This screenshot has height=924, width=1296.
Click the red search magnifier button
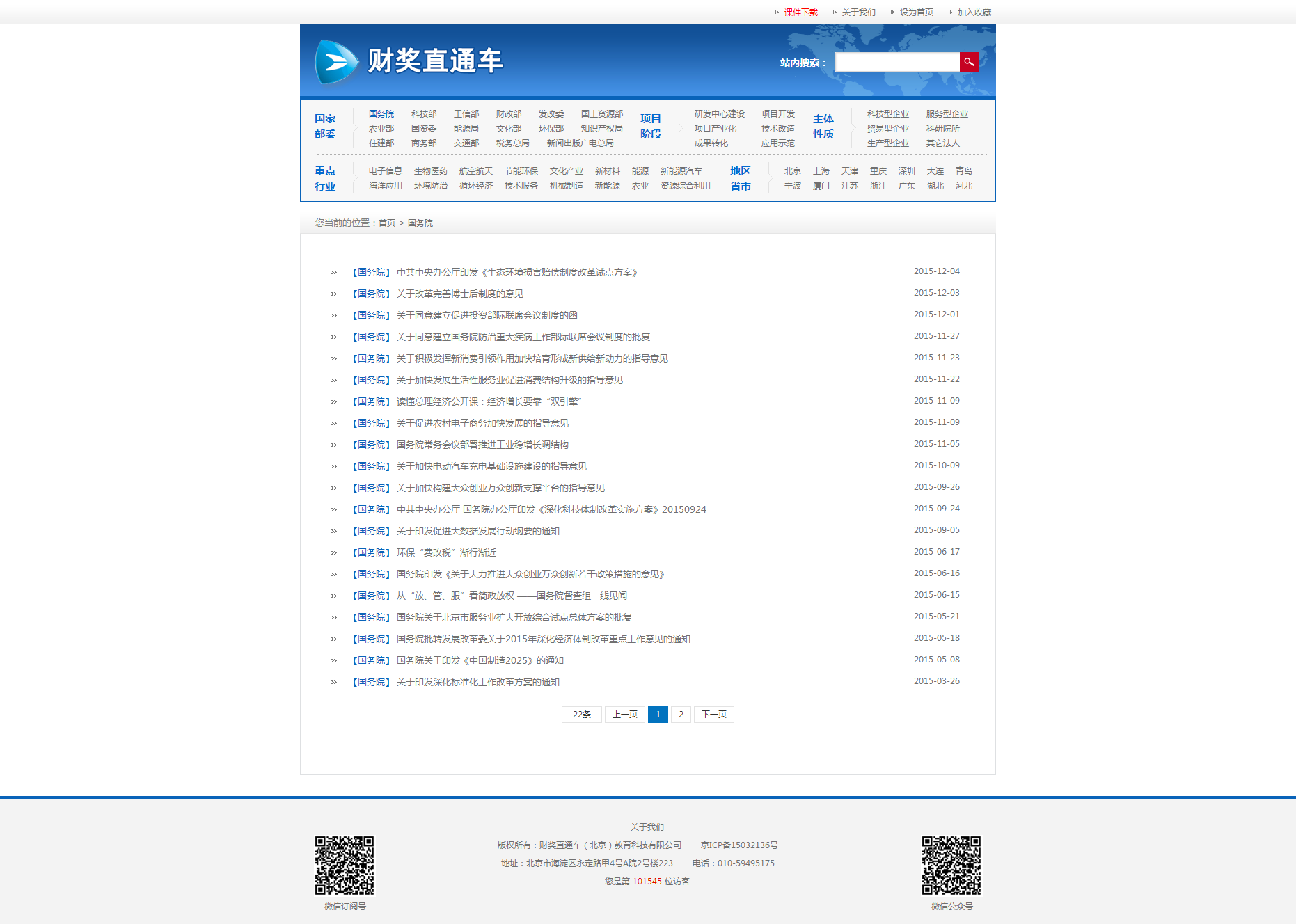tap(968, 62)
